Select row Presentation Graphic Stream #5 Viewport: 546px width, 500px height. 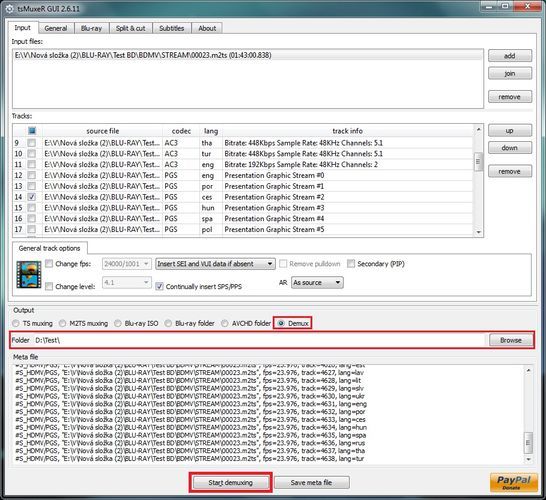[243, 229]
